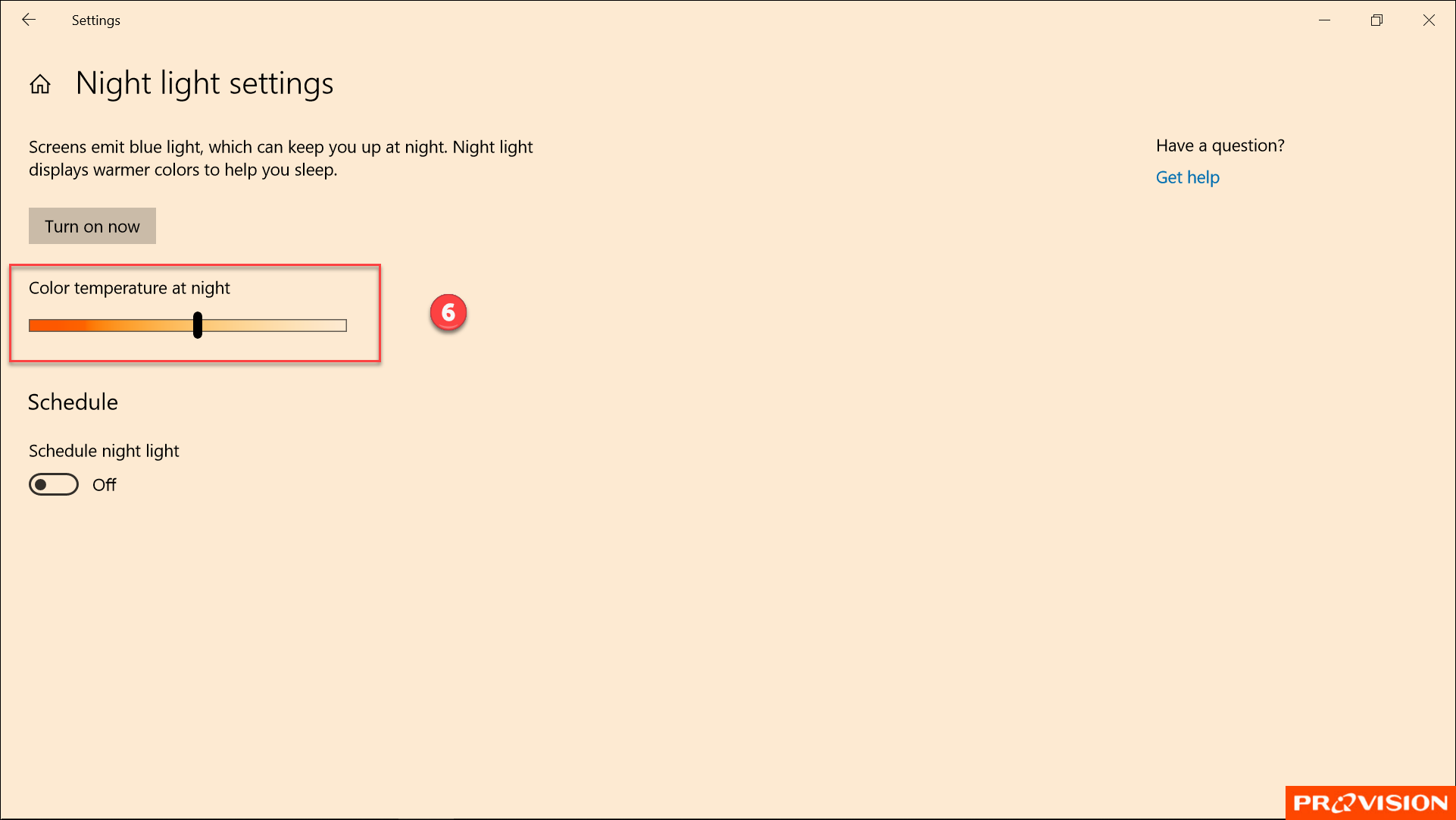Click the night light moon/display icon
The width and height of the screenshot is (1456, 820).
(x=40, y=83)
